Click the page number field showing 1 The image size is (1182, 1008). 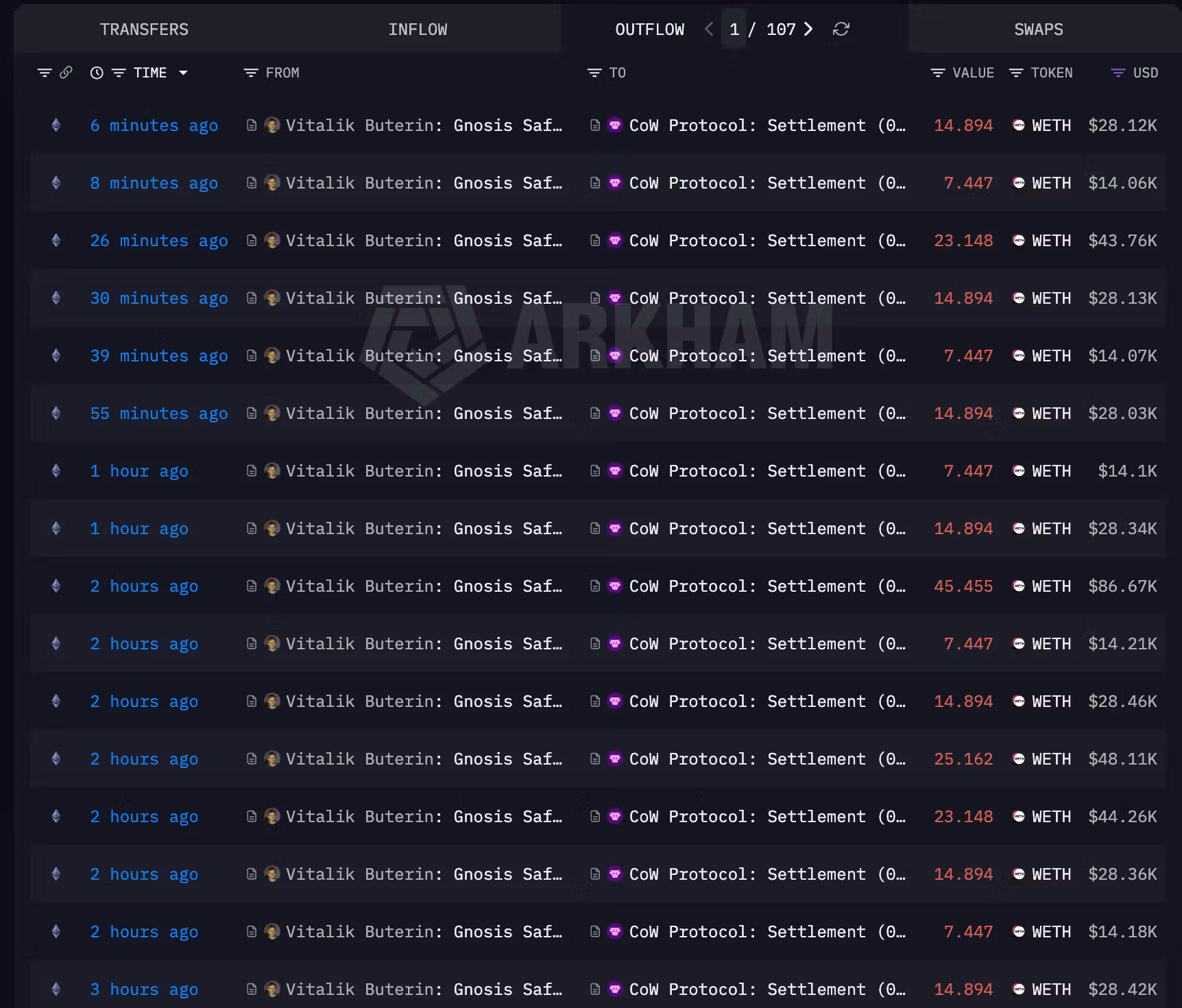point(734,29)
